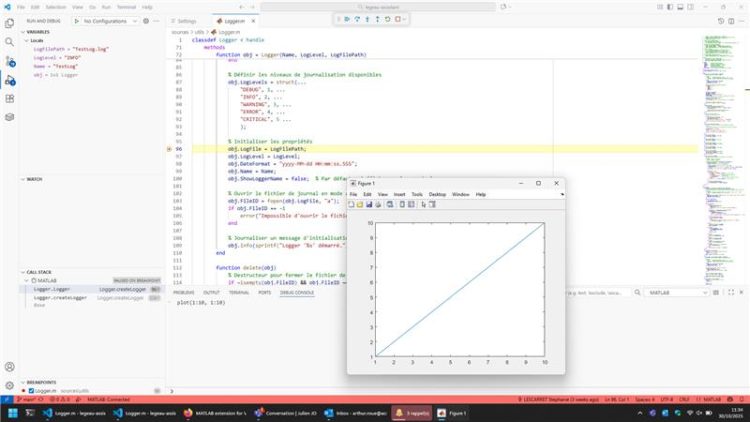The height and width of the screenshot is (422, 750).
Task: Open Source Control view in activity bar
Action: pyautogui.click(x=9, y=61)
